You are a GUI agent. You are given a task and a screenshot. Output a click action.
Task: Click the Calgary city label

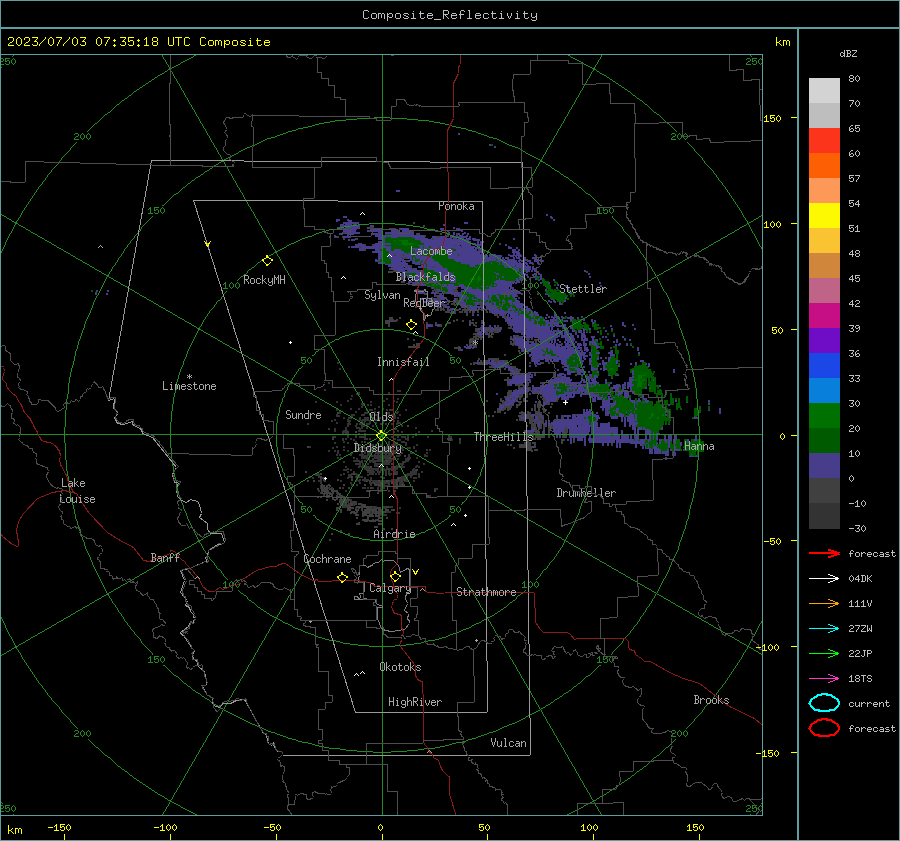coord(390,588)
